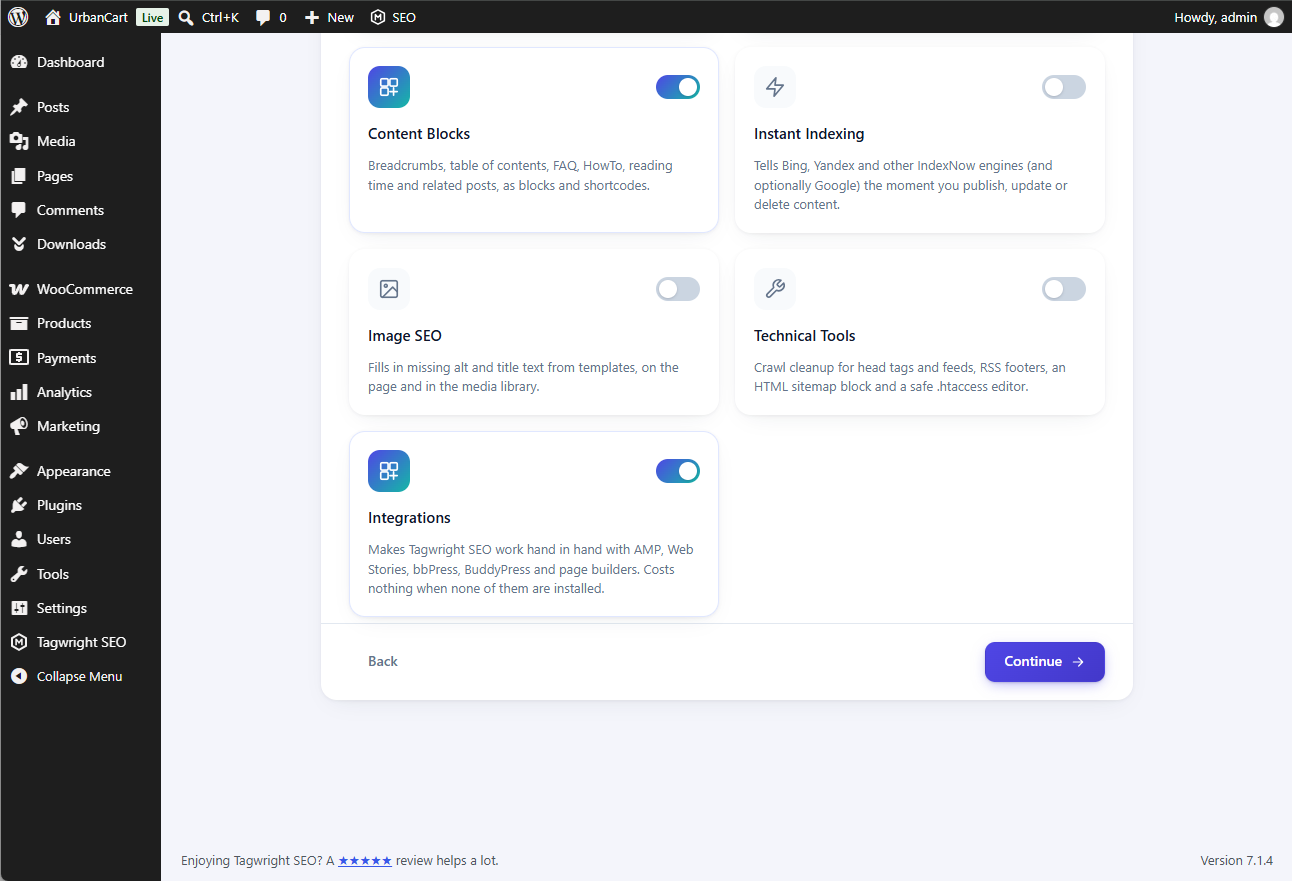Viewport: 1292px width, 881px height.
Task: Open Posts menu in sidebar
Action: [x=80, y=107]
